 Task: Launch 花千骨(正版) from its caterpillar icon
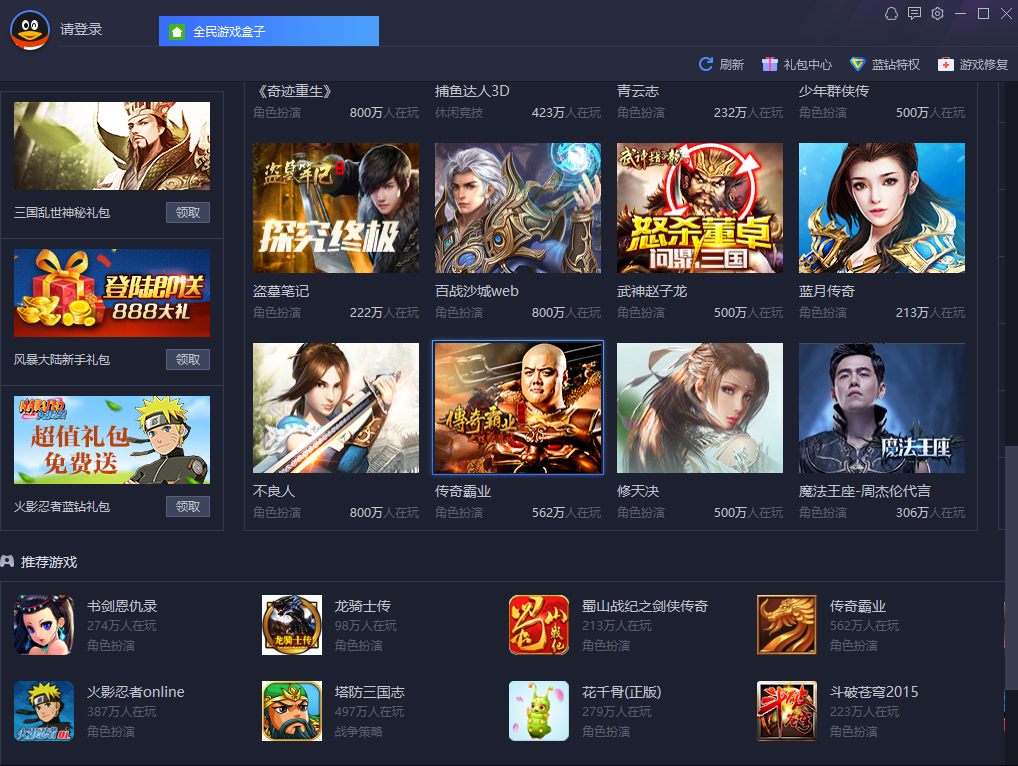coord(539,711)
